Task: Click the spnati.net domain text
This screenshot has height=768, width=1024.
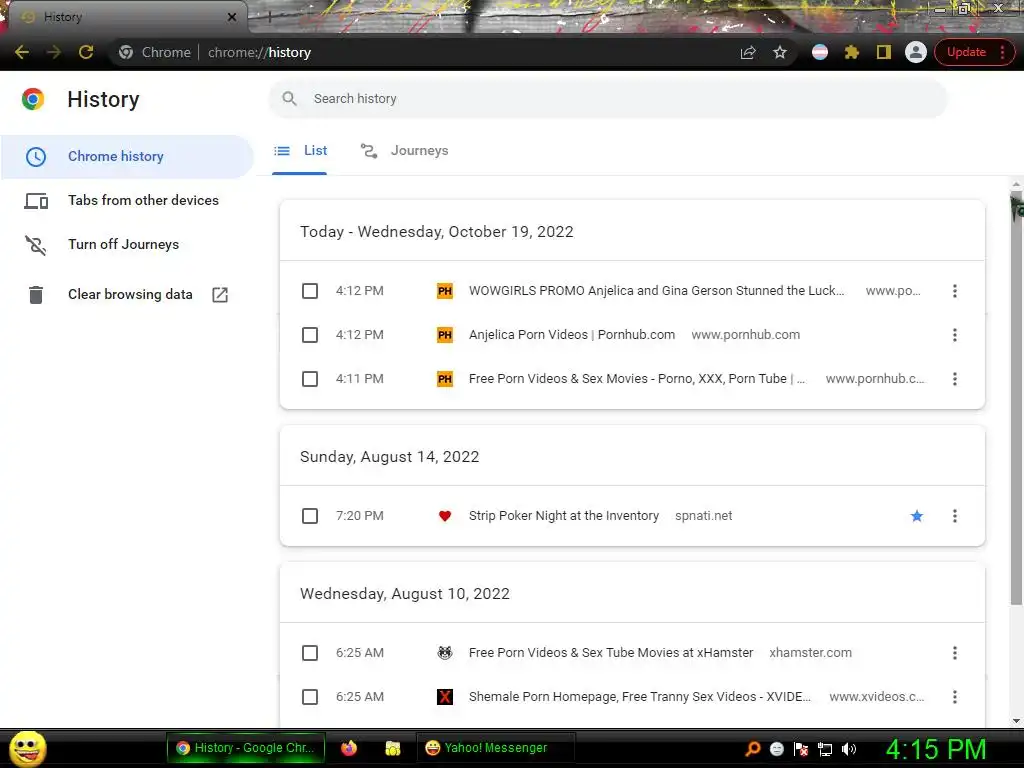Action: [703, 516]
